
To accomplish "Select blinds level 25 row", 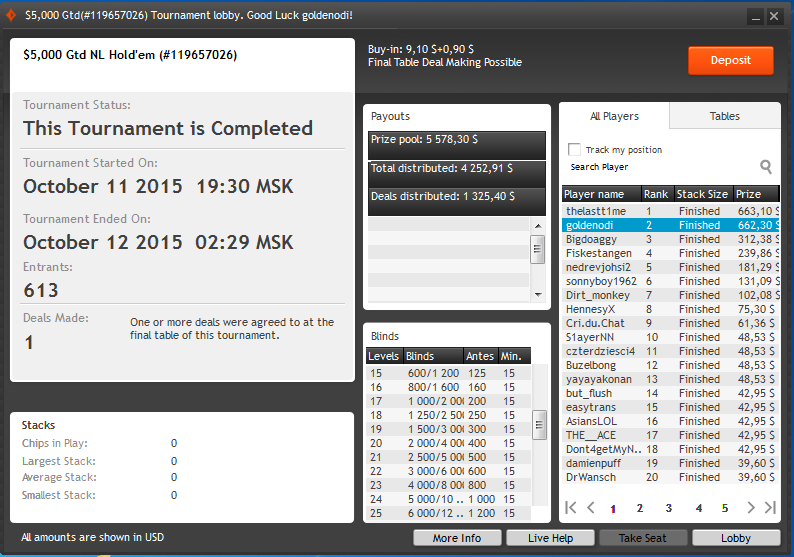I will [x=448, y=513].
